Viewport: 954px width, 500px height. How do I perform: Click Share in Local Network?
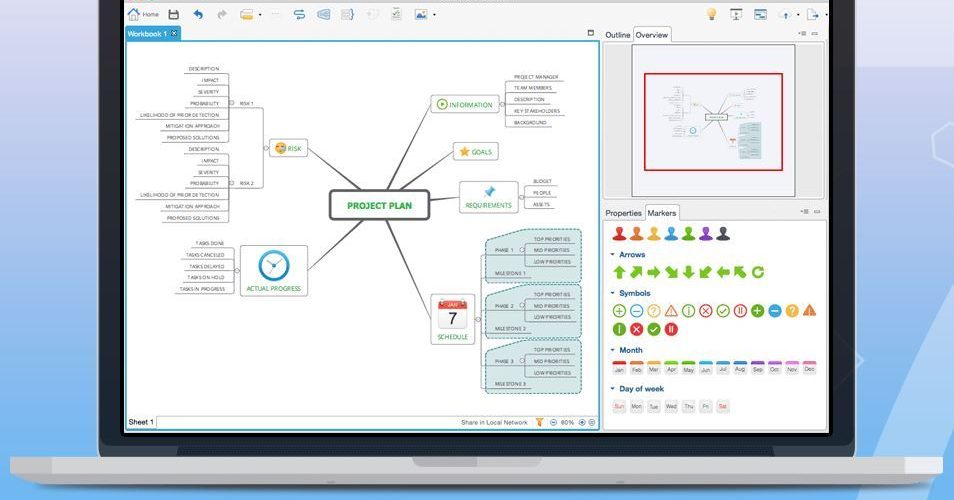click(494, 422)
